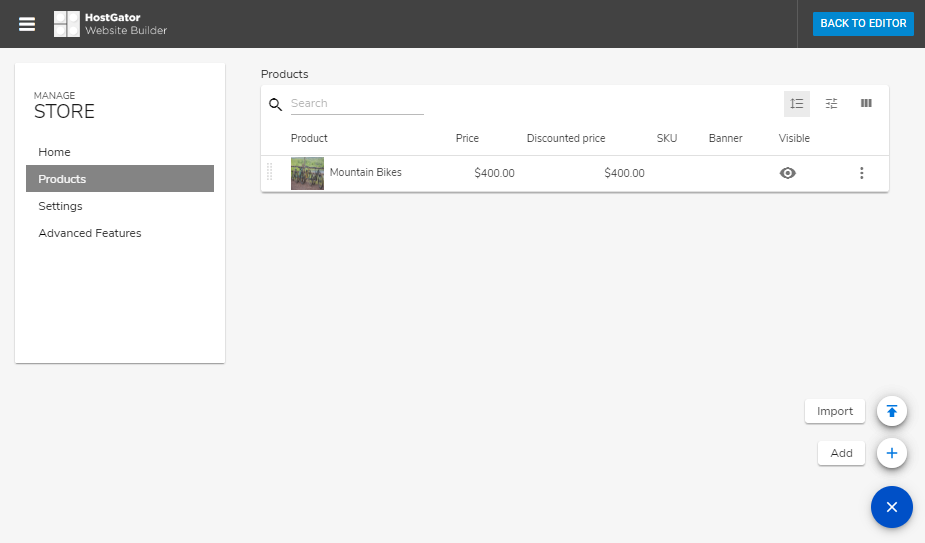Open Mountain Bikes more options menu

tap(862, 173)
